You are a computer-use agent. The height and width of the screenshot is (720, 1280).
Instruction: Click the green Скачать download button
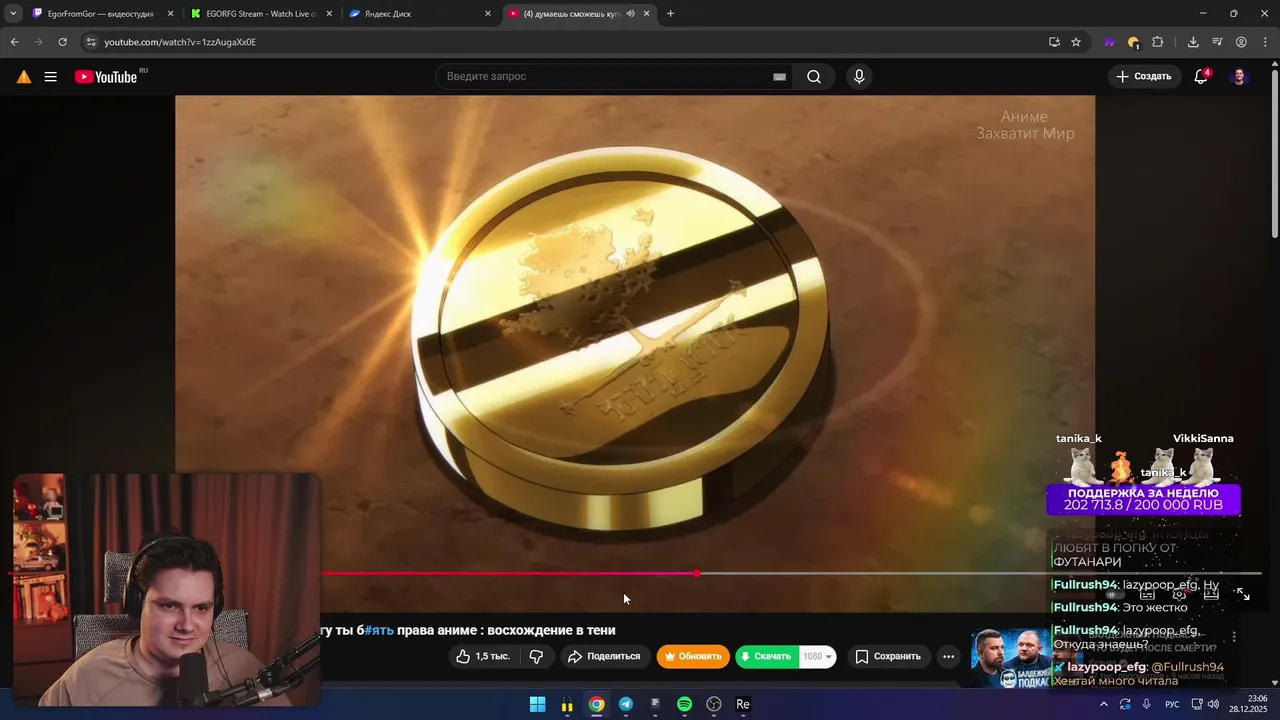coord(767,656)
